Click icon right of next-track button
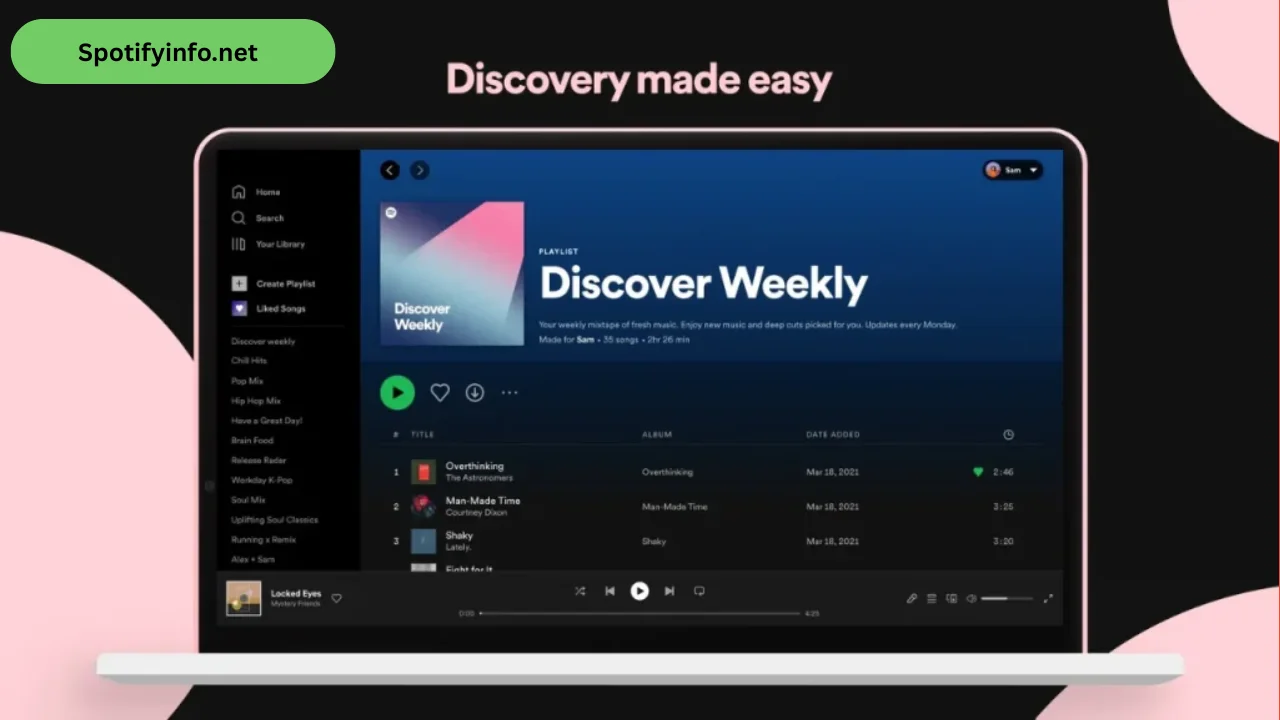The height and width of the screenshot is (720, 1280). click(700, 591)
